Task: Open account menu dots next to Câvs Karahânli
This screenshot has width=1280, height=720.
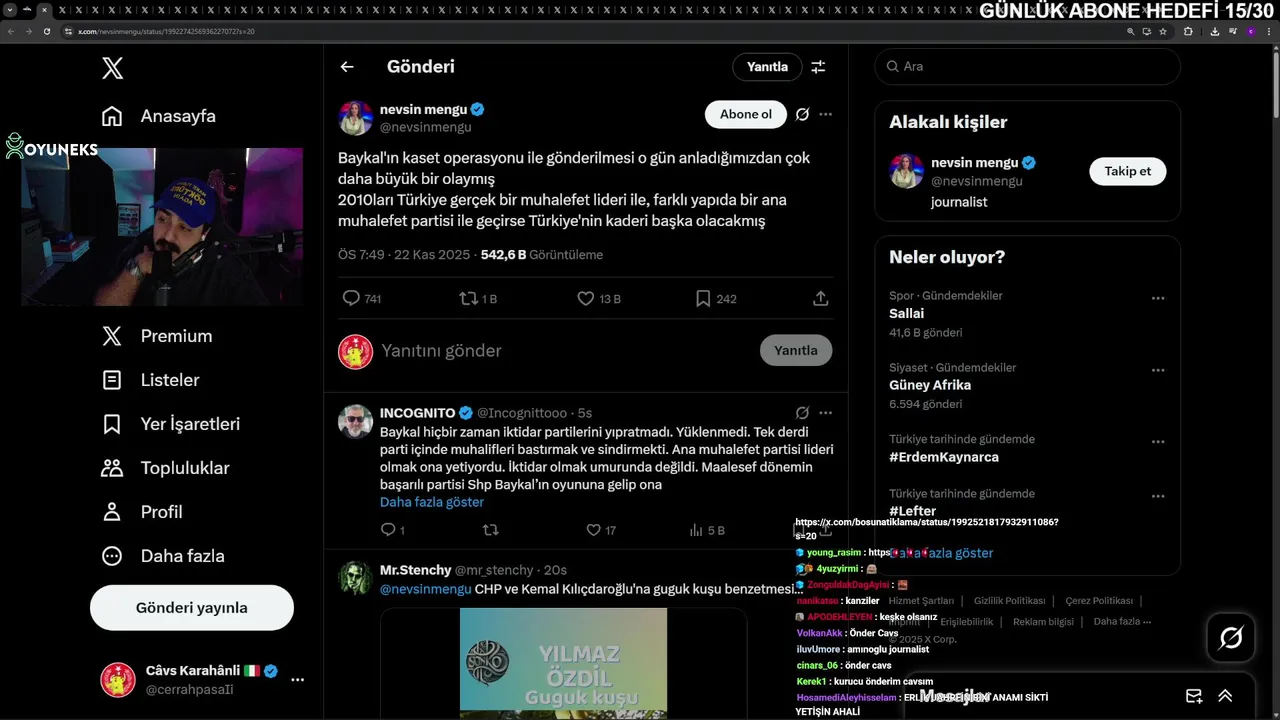Action: [297, 680]
